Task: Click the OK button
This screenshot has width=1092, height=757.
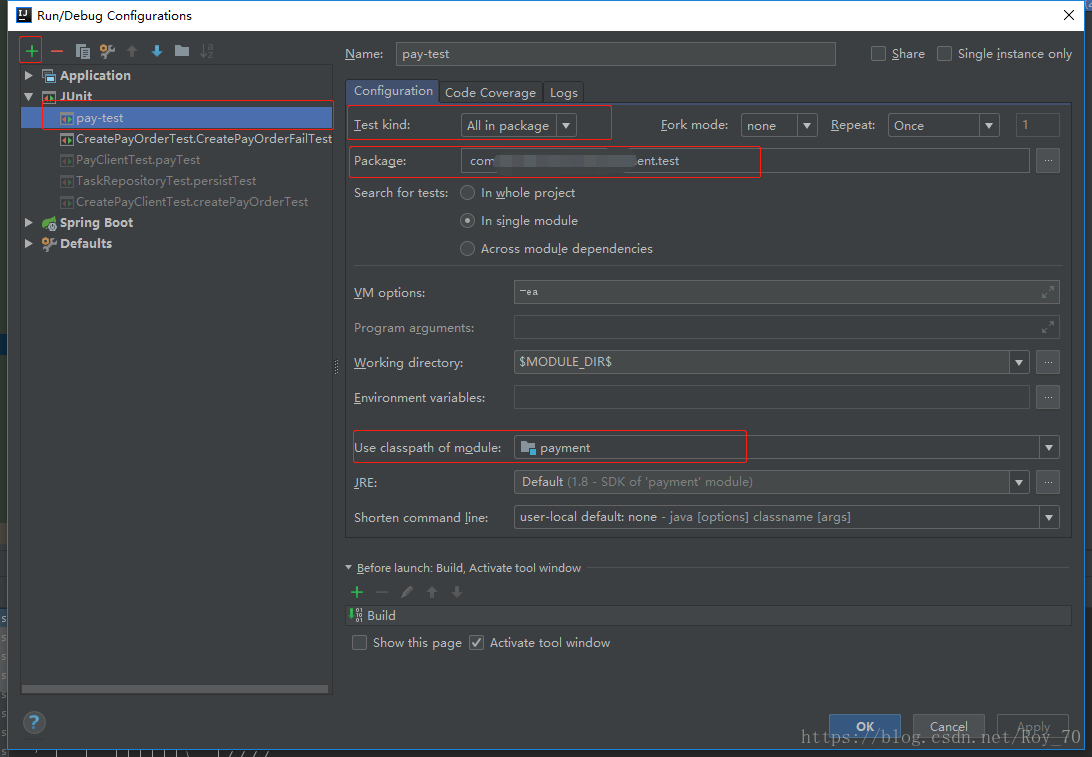Action: click(x=864, y=726)
